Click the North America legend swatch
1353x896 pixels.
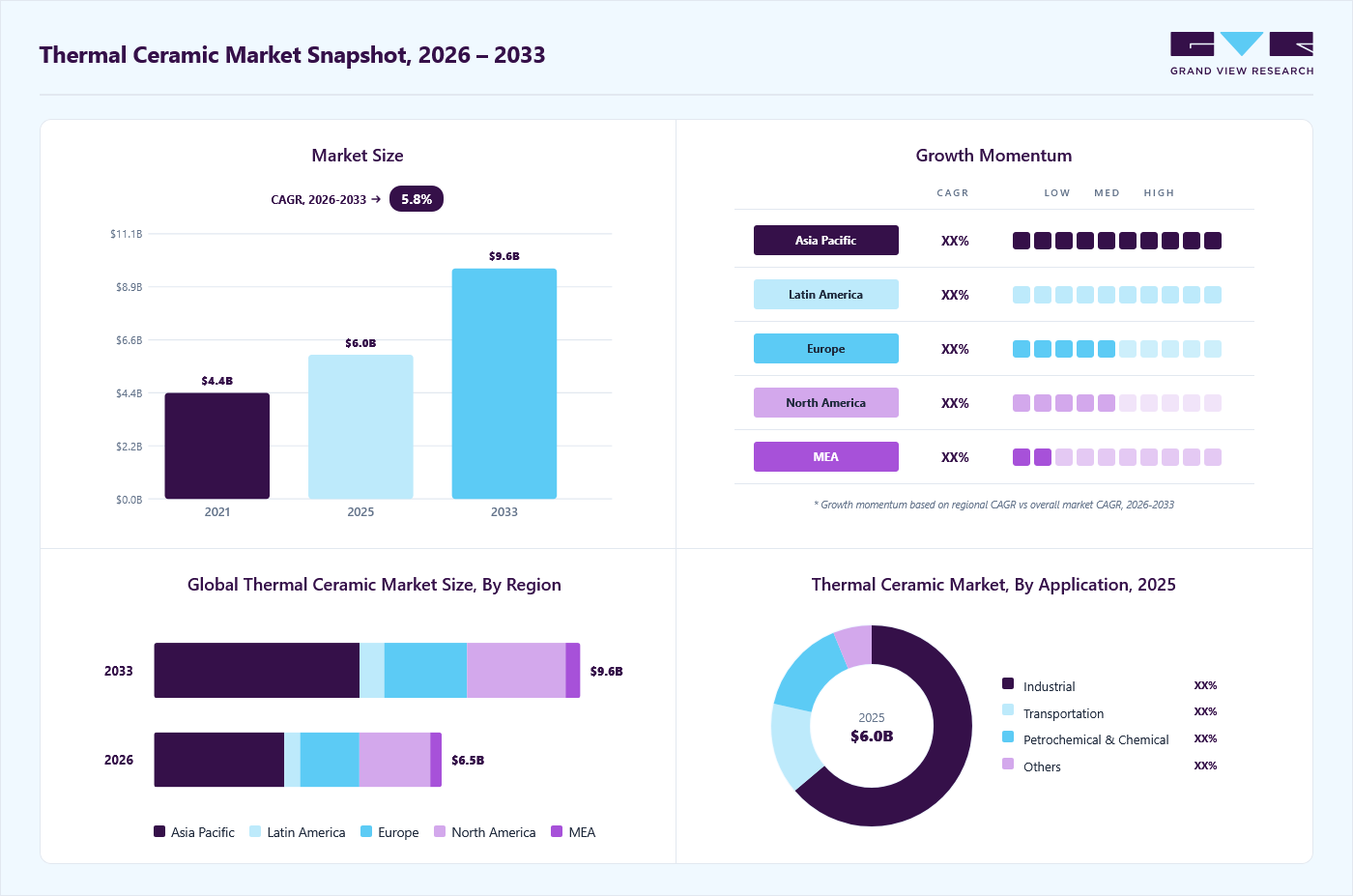pyautogui.click(x=440, y=831)
